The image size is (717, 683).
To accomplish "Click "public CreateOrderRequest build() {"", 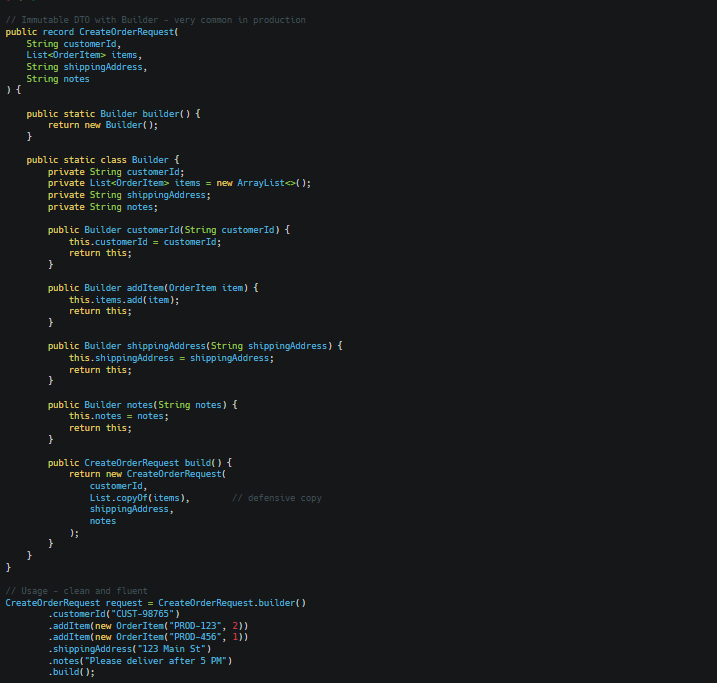I will (140, 463).
